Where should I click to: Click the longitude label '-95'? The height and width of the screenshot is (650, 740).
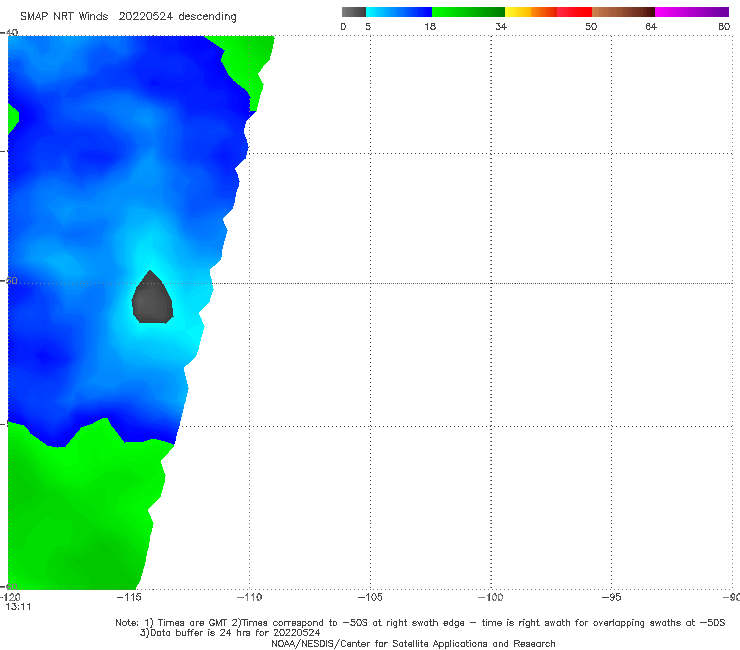coord(612,597)
